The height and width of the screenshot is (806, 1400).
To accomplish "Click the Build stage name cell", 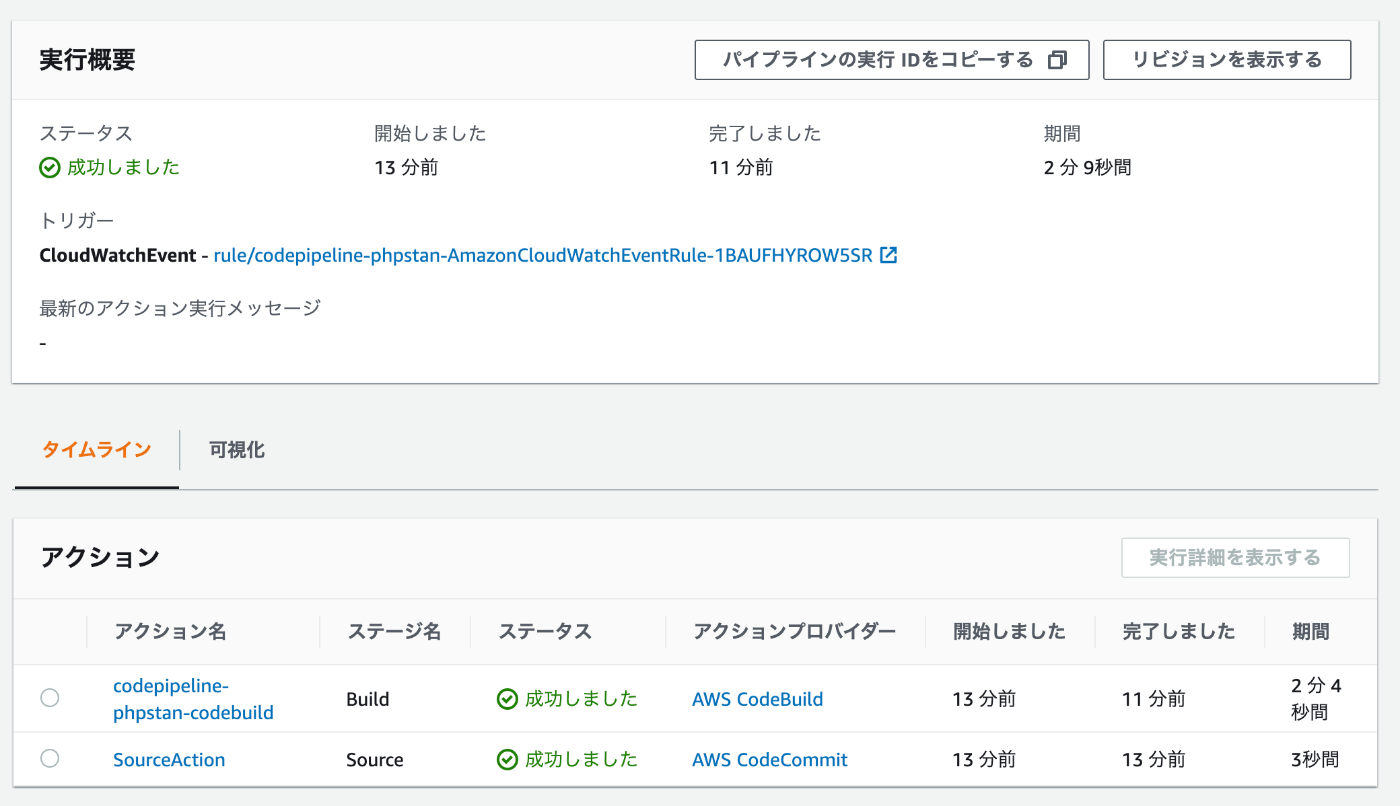I will [367, 699].
